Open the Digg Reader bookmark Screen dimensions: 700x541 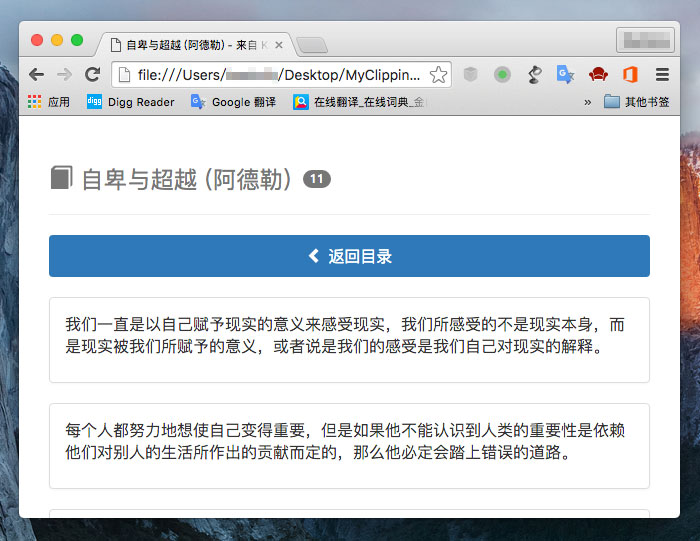coord(131,102)
